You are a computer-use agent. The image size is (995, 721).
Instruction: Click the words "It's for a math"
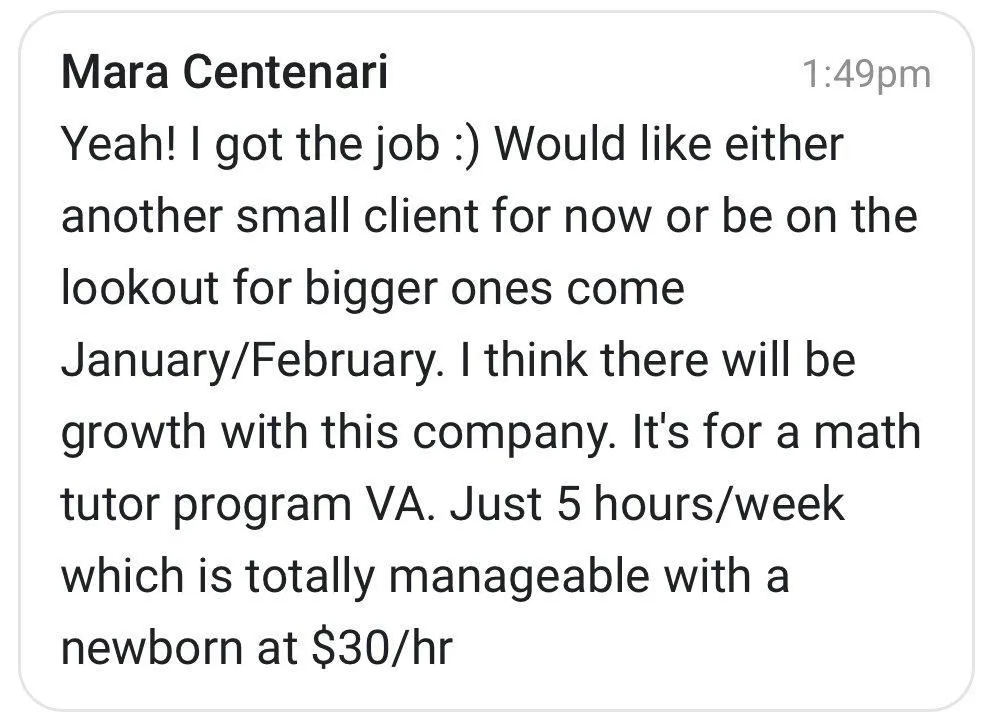[765, 433]
